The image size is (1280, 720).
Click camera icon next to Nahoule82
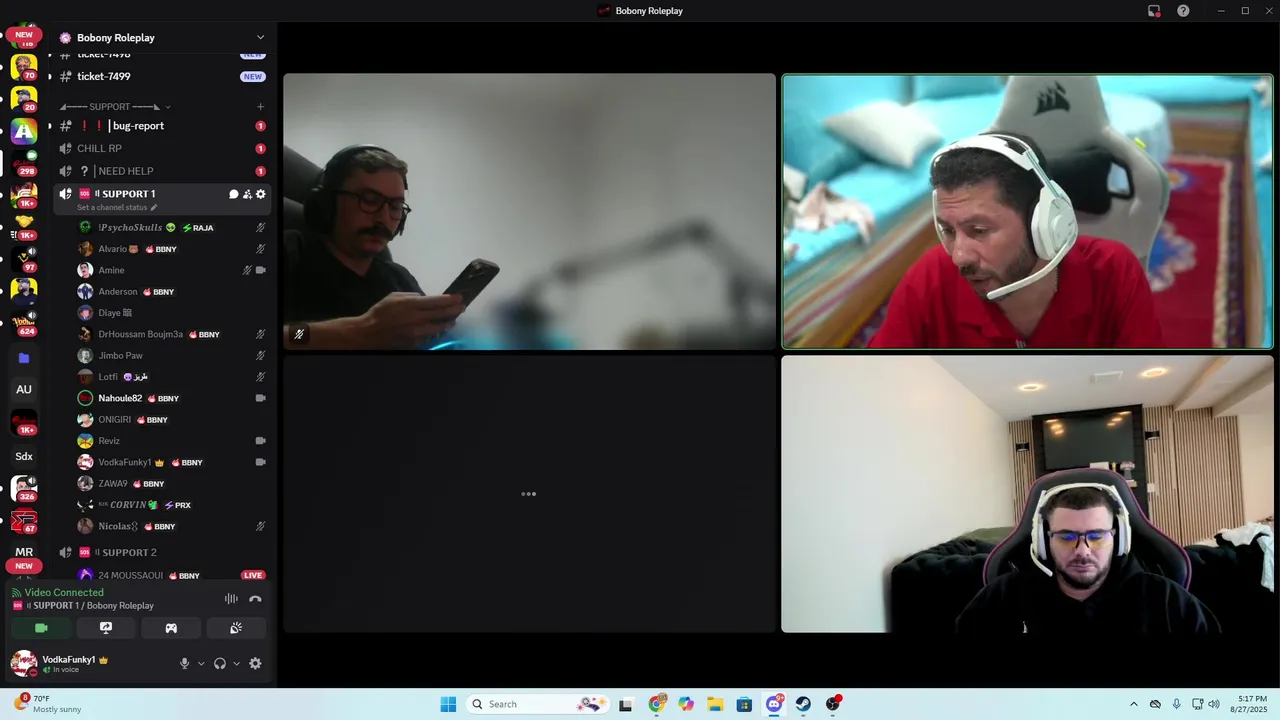pyautogui.click(x=260, y=398)
